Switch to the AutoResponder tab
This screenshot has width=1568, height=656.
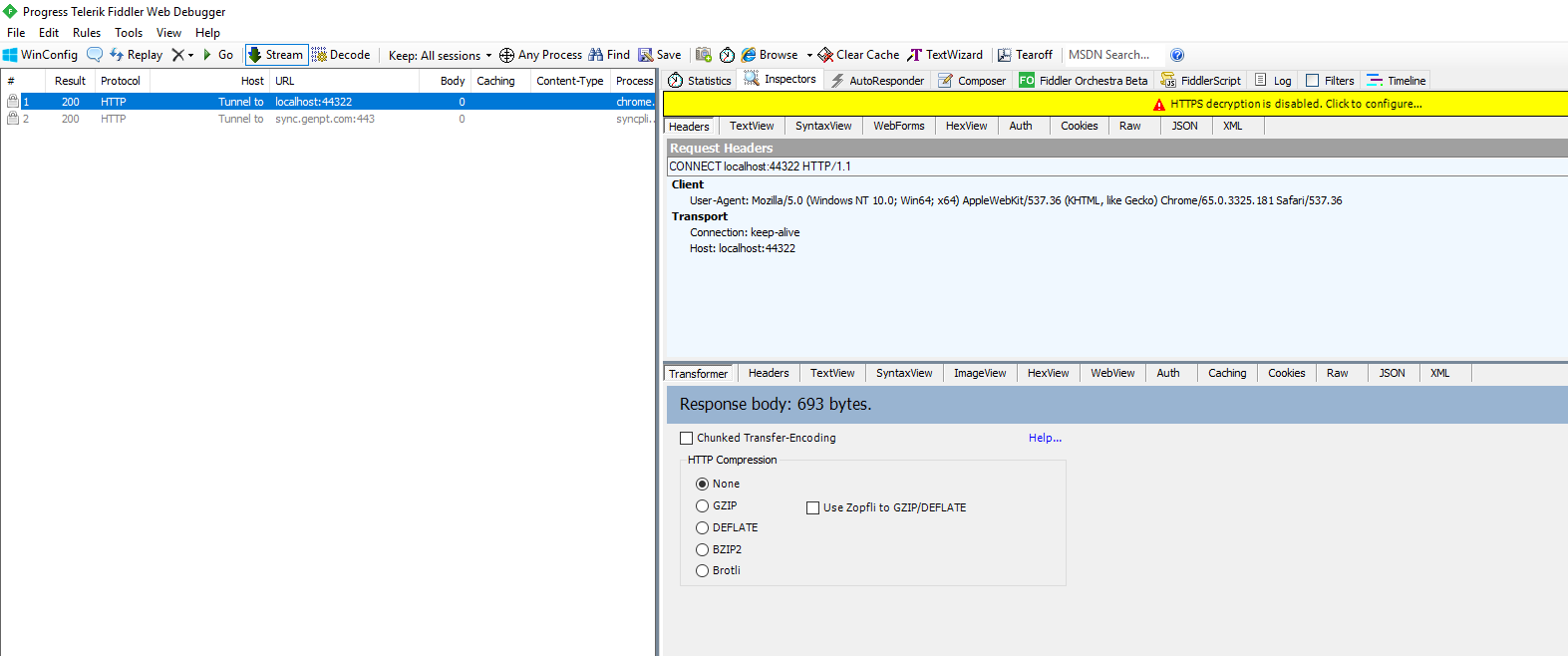click(x=877, y=81)
